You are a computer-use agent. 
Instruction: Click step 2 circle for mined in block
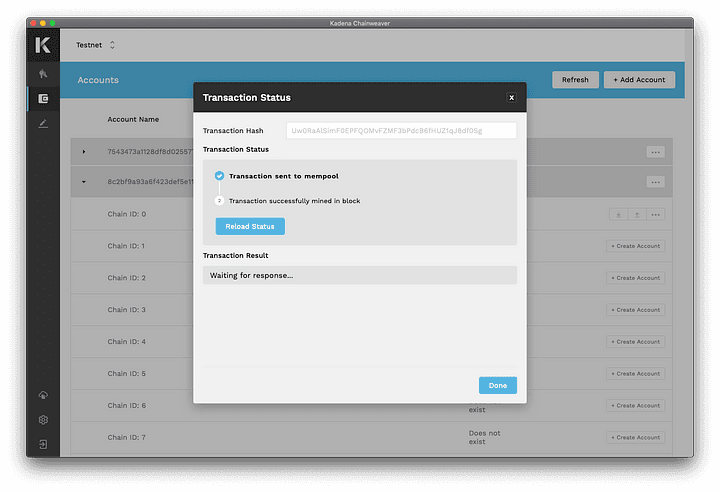click(x=219, y=201)
